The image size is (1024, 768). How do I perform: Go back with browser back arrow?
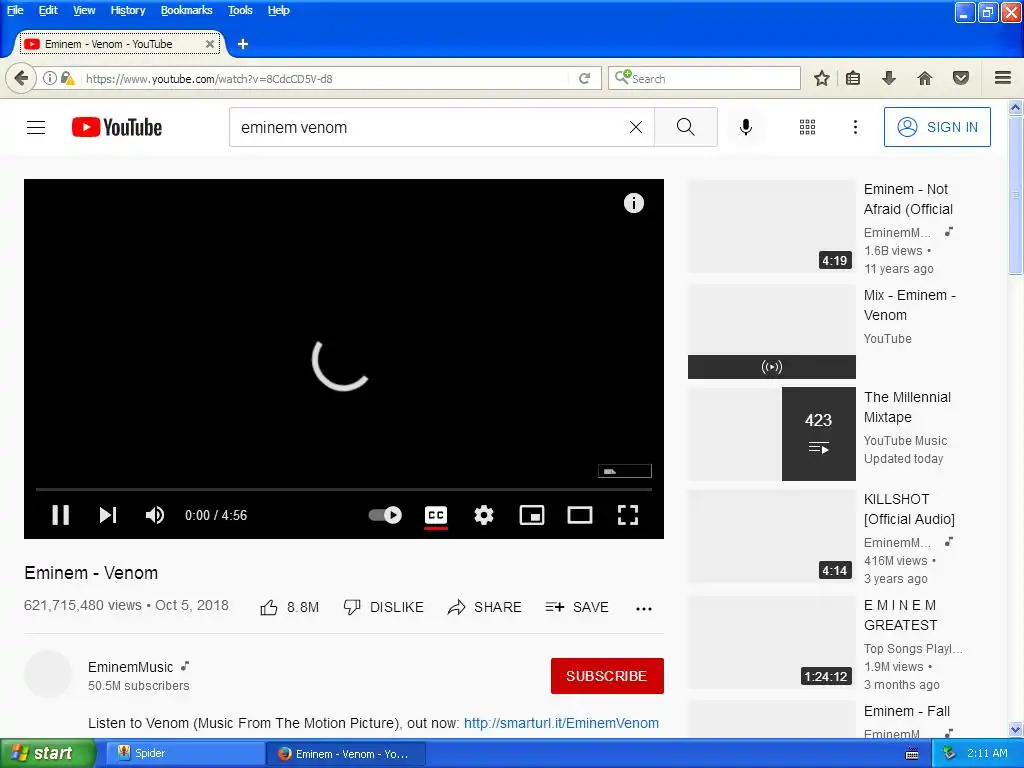(x=21, y=78)
